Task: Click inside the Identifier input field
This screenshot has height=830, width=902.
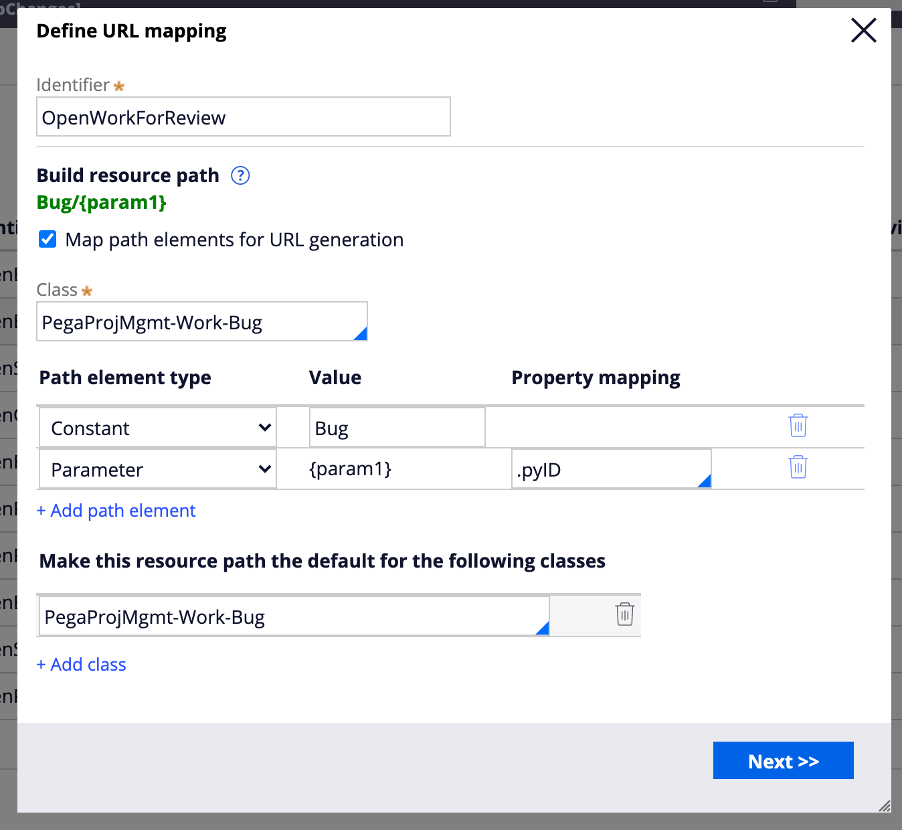Action: click(243, 116)
